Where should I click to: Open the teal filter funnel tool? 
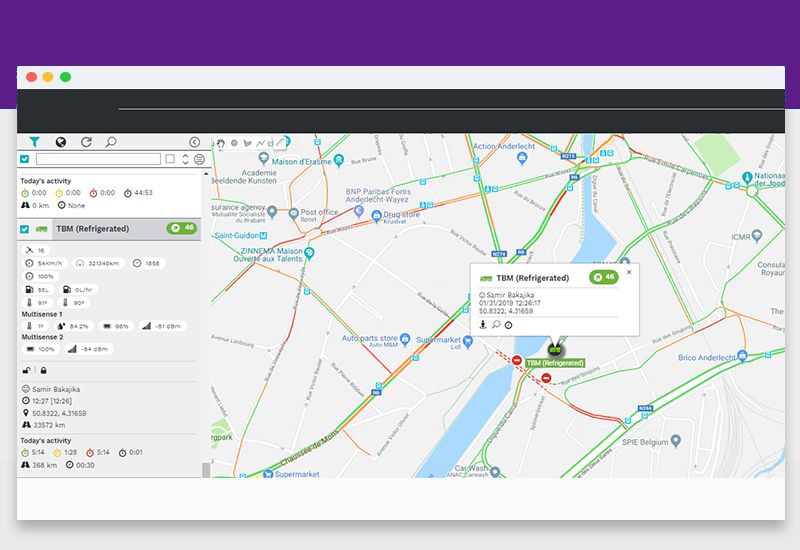(x=34, y=142)
